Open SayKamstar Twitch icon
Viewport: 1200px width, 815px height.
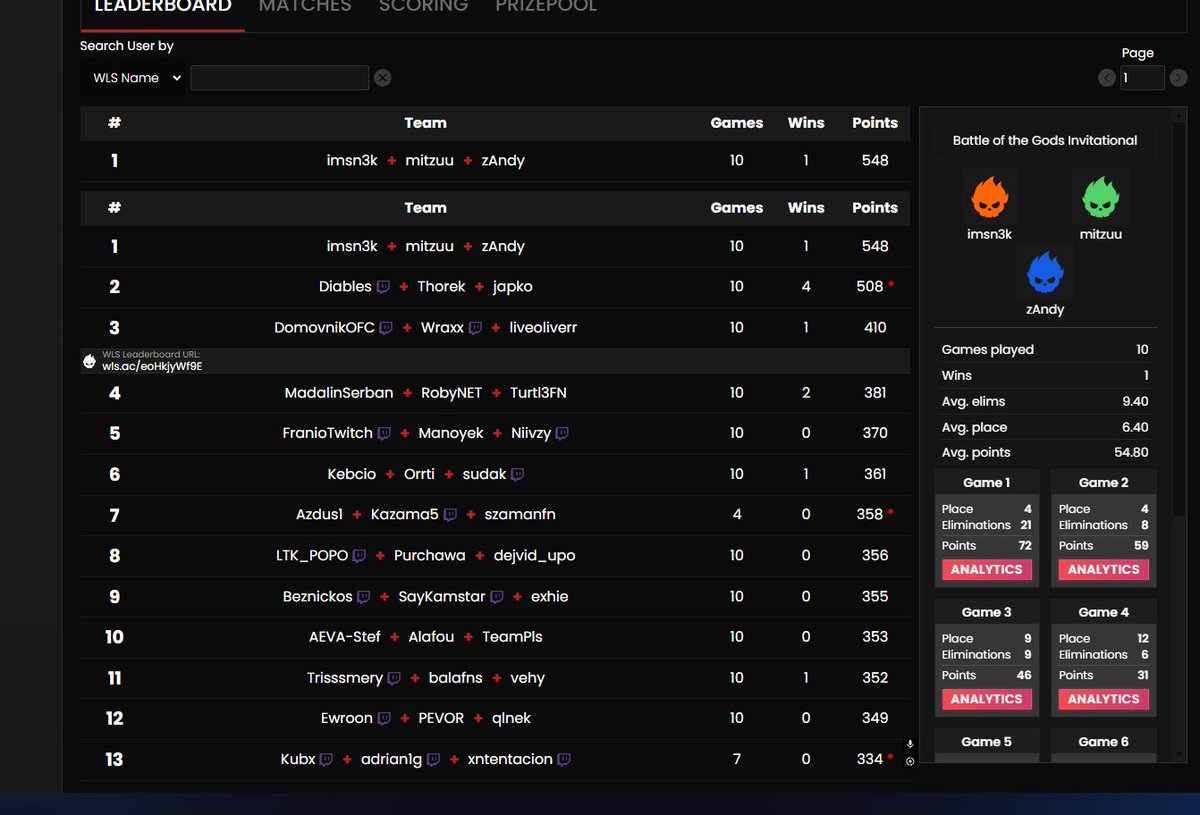(496, 597)
